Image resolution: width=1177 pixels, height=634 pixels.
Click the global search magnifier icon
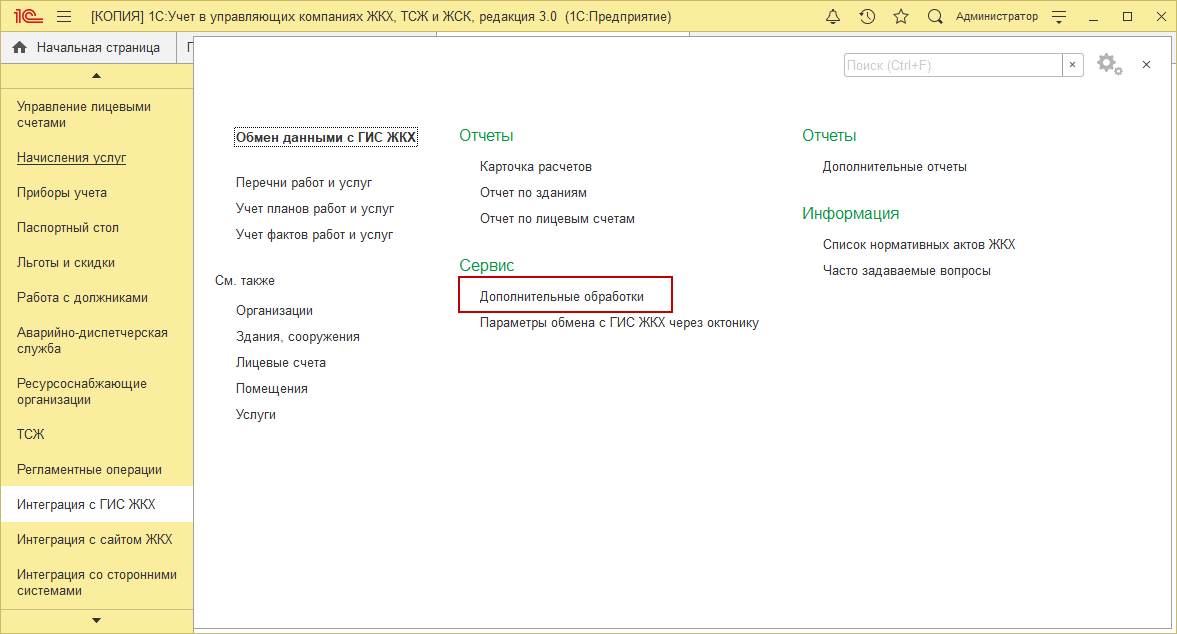coord(935,17)
